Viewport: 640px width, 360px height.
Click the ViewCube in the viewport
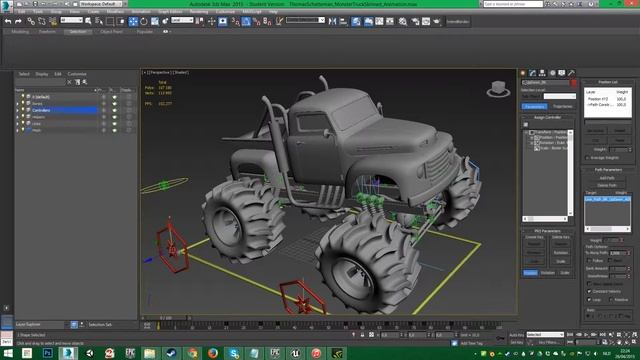click(498, 89)
